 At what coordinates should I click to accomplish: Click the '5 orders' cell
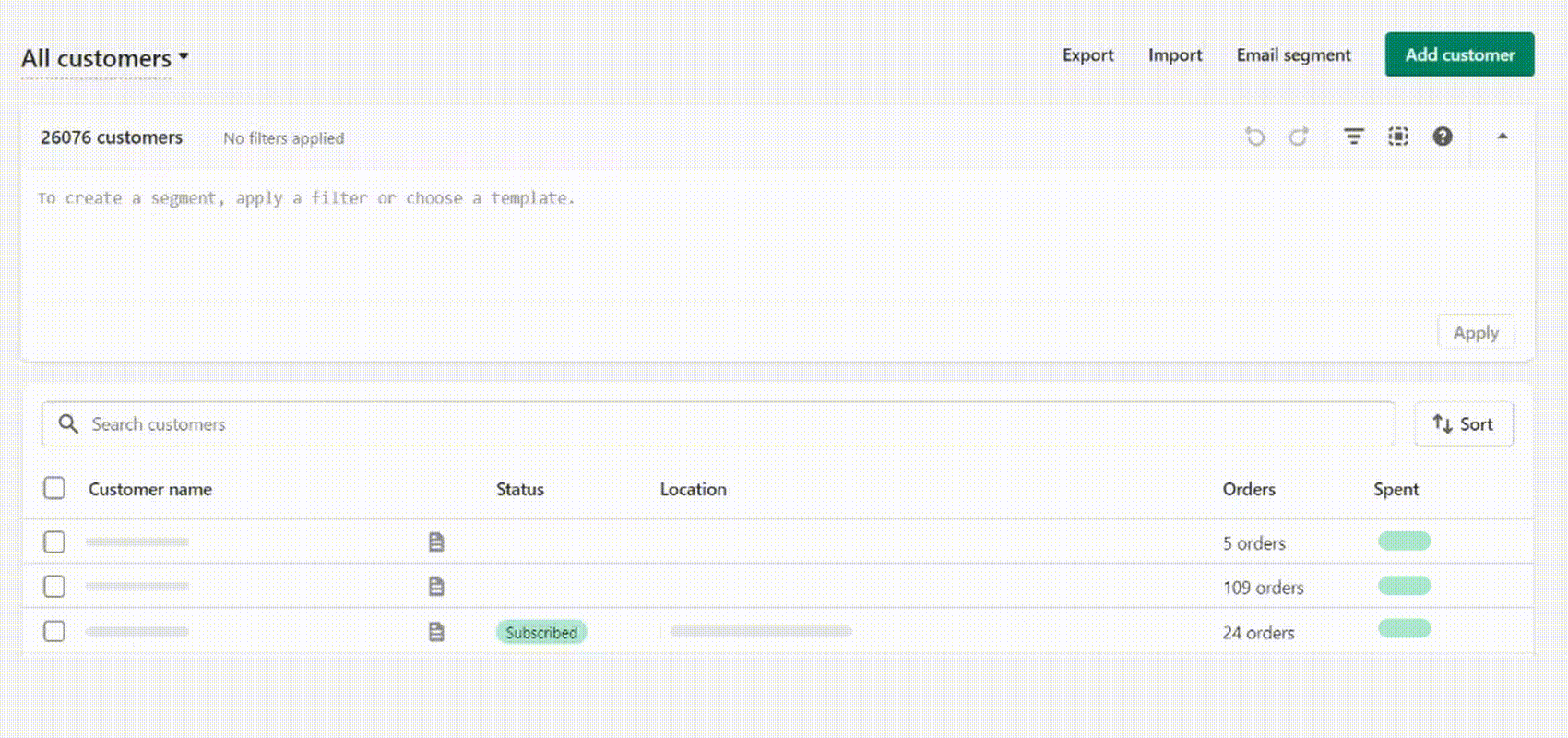click(x=1253, y=543)
